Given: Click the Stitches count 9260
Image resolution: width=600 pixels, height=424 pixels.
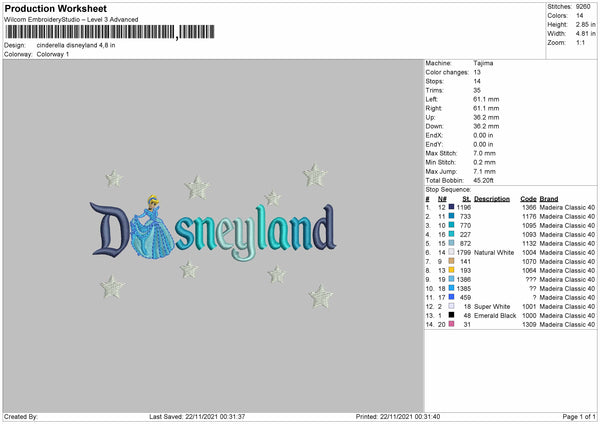Looking at the screenshot, I should tap(583, 7).
